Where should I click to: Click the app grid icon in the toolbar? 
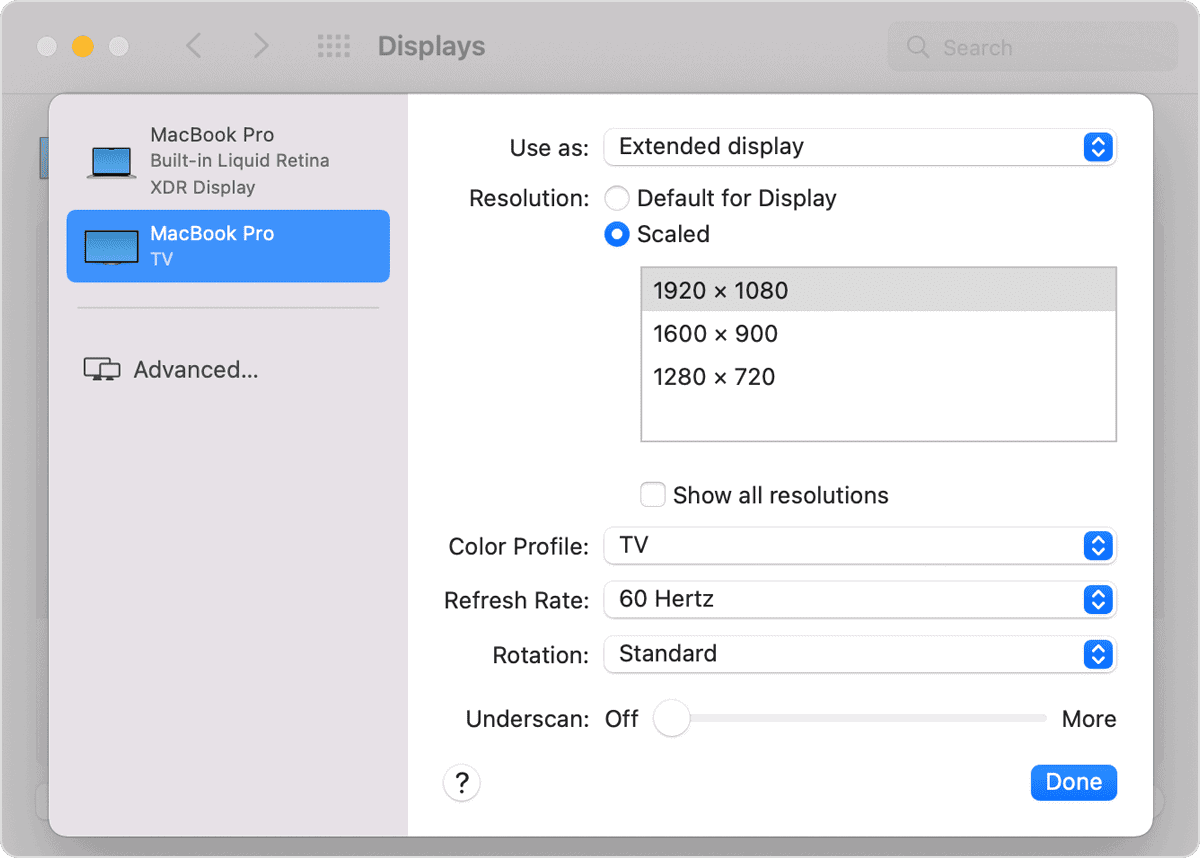(334, 45)
